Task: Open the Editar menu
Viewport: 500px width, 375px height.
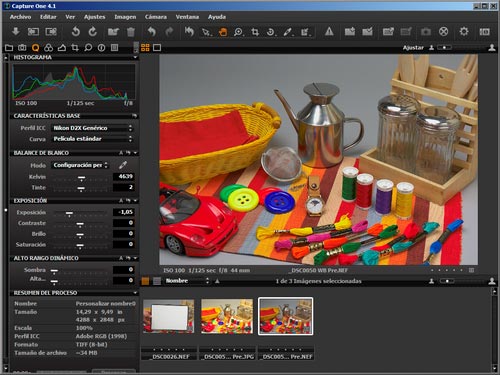Action: click(x=48, y=17)
